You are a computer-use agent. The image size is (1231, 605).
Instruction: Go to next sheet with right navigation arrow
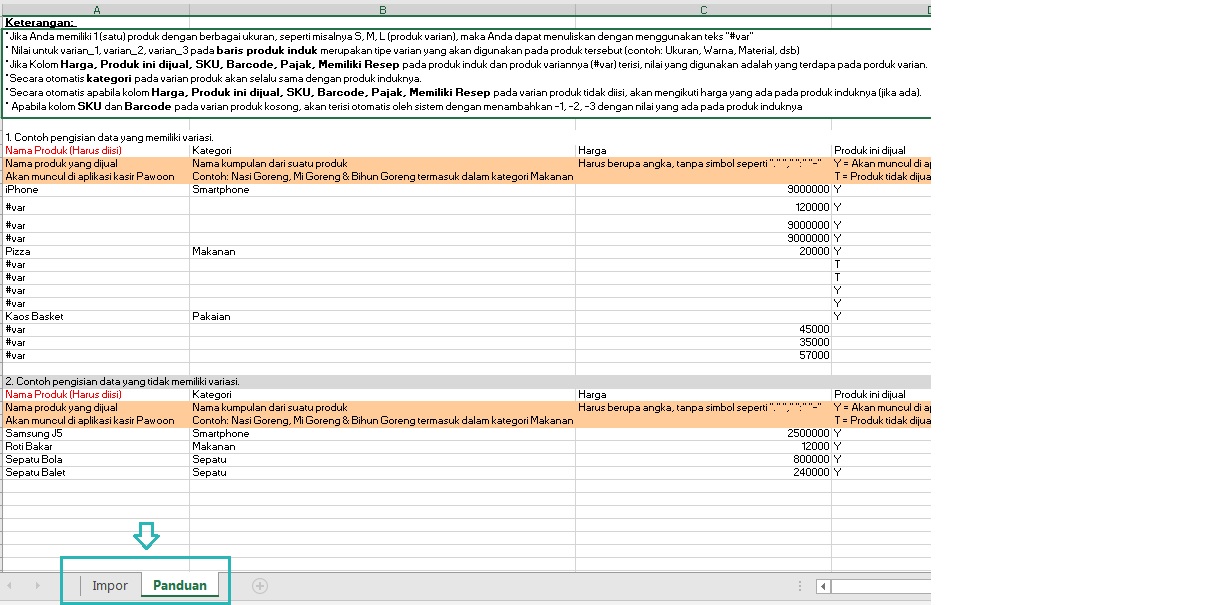tap(38, 586)
